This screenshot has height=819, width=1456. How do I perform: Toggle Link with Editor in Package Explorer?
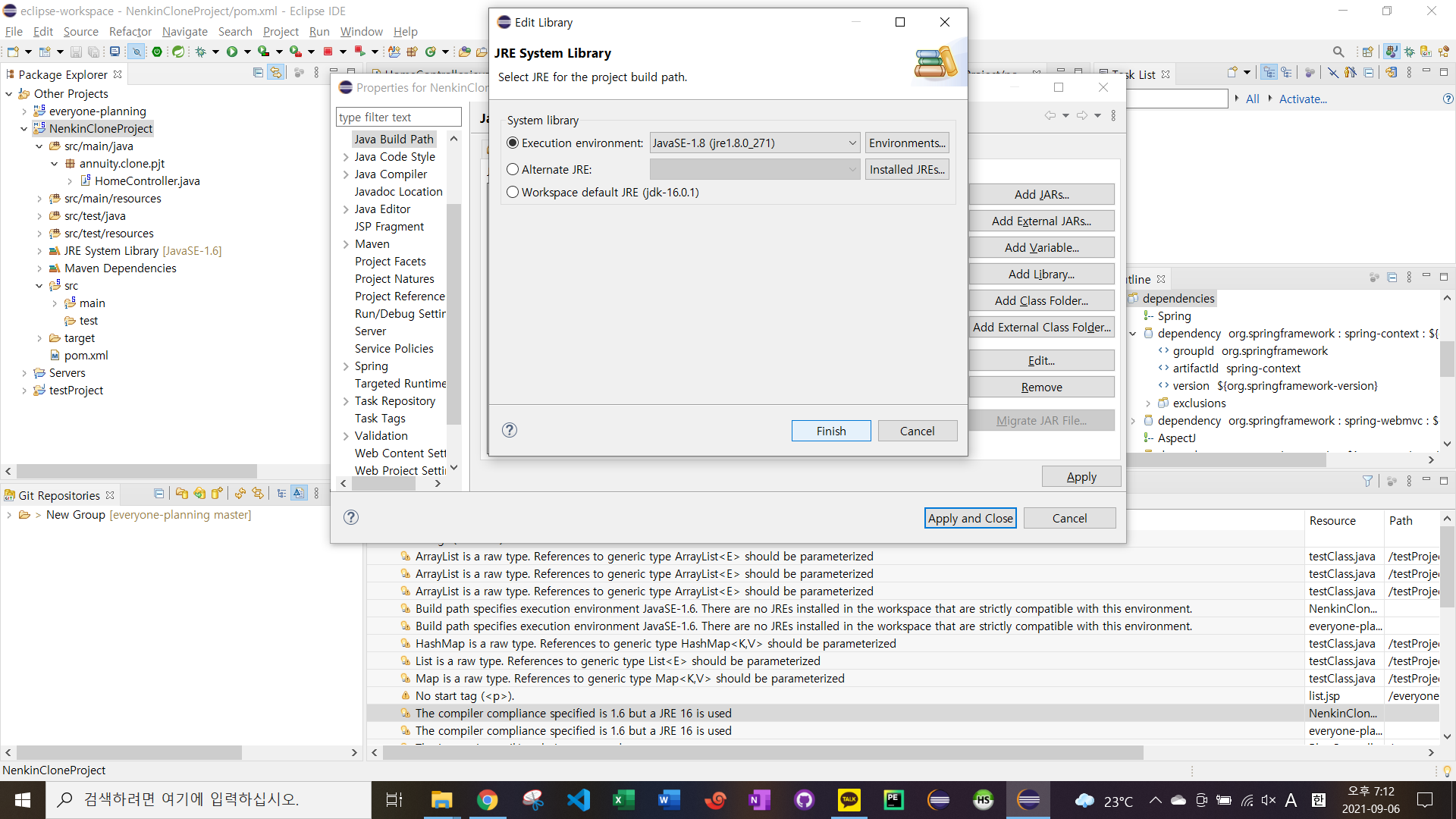[x=276, y=73]
